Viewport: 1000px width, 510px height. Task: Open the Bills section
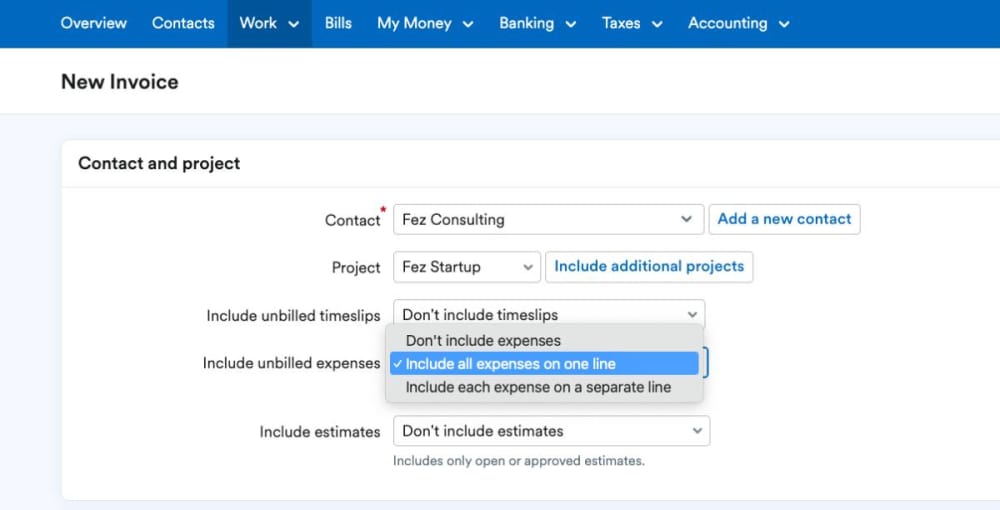[x=338, y=23]
